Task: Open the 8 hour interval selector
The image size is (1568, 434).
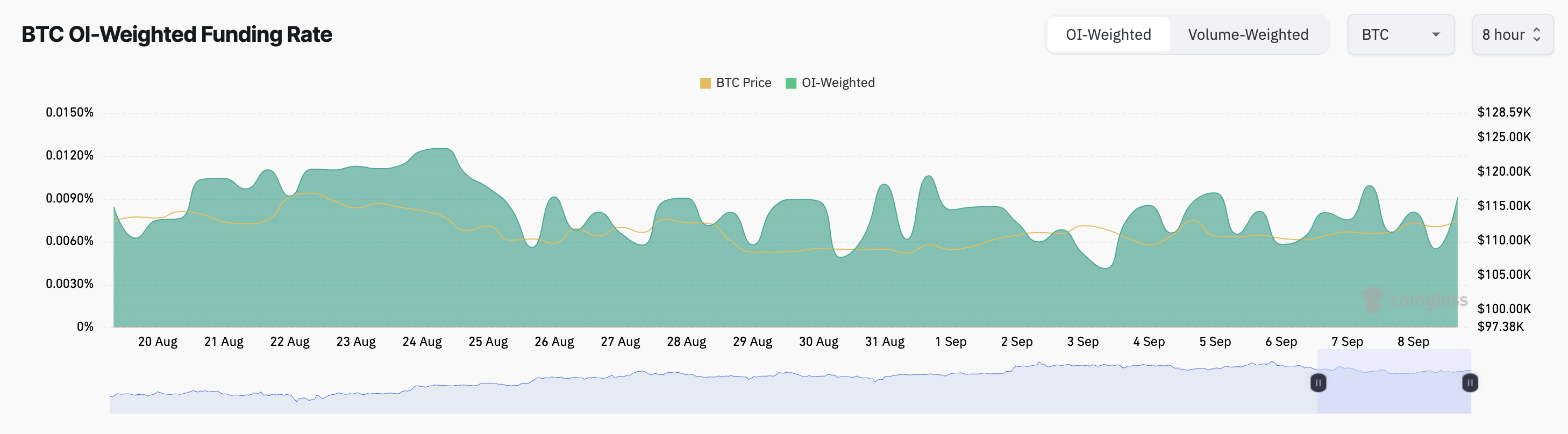Action: [1512, 35]
